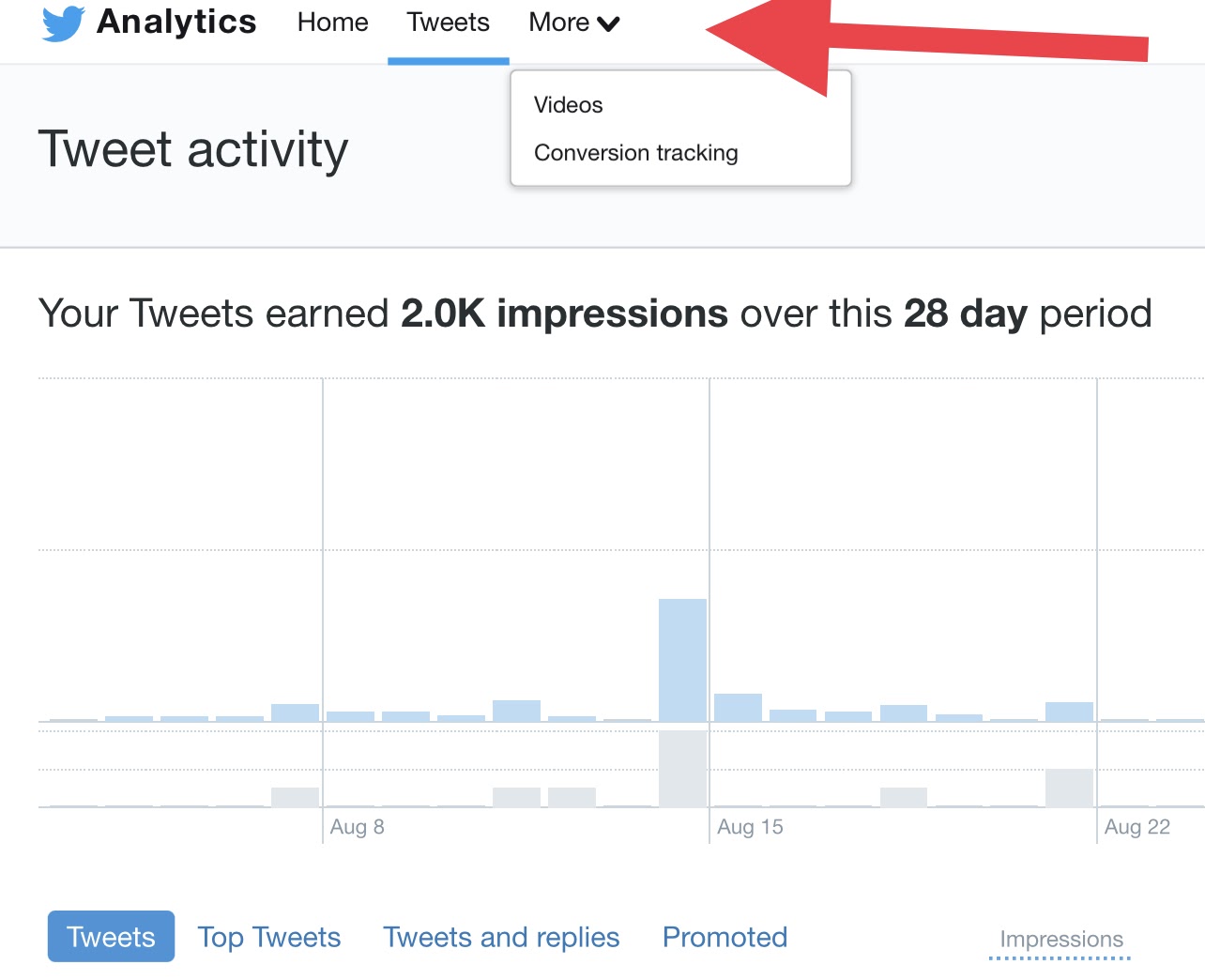This screenshot has height=980, width=1205.
Task: Click the Aug 15 gridline label
Action: pyautogui.click(x=749, y=826)
